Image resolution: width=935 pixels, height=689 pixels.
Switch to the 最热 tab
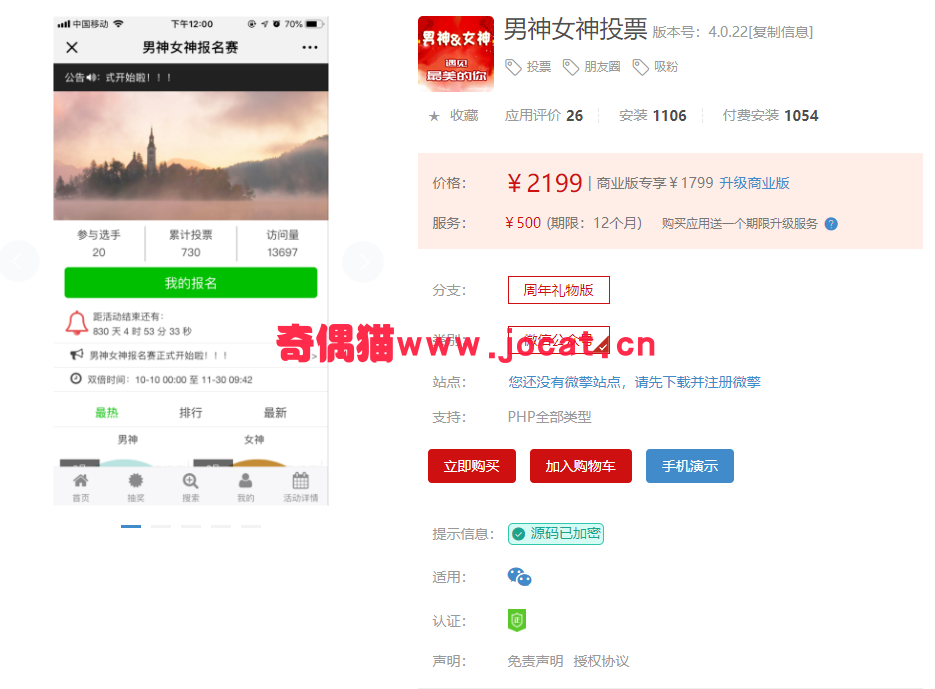pyautogui.click(x=107, y=412)
